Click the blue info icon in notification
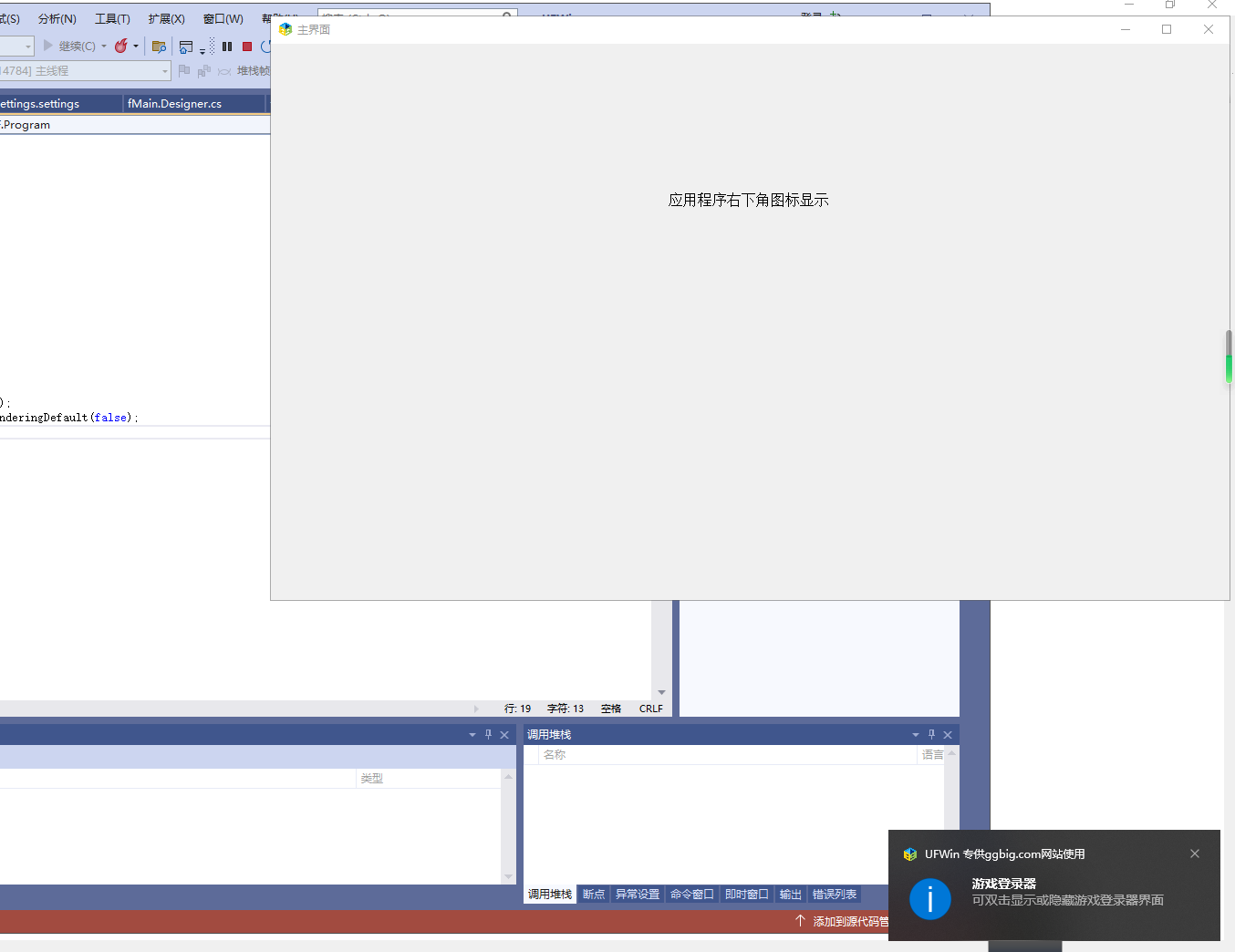The height and width of the screenshot is (952, 1235). click(x=930, y=899)
